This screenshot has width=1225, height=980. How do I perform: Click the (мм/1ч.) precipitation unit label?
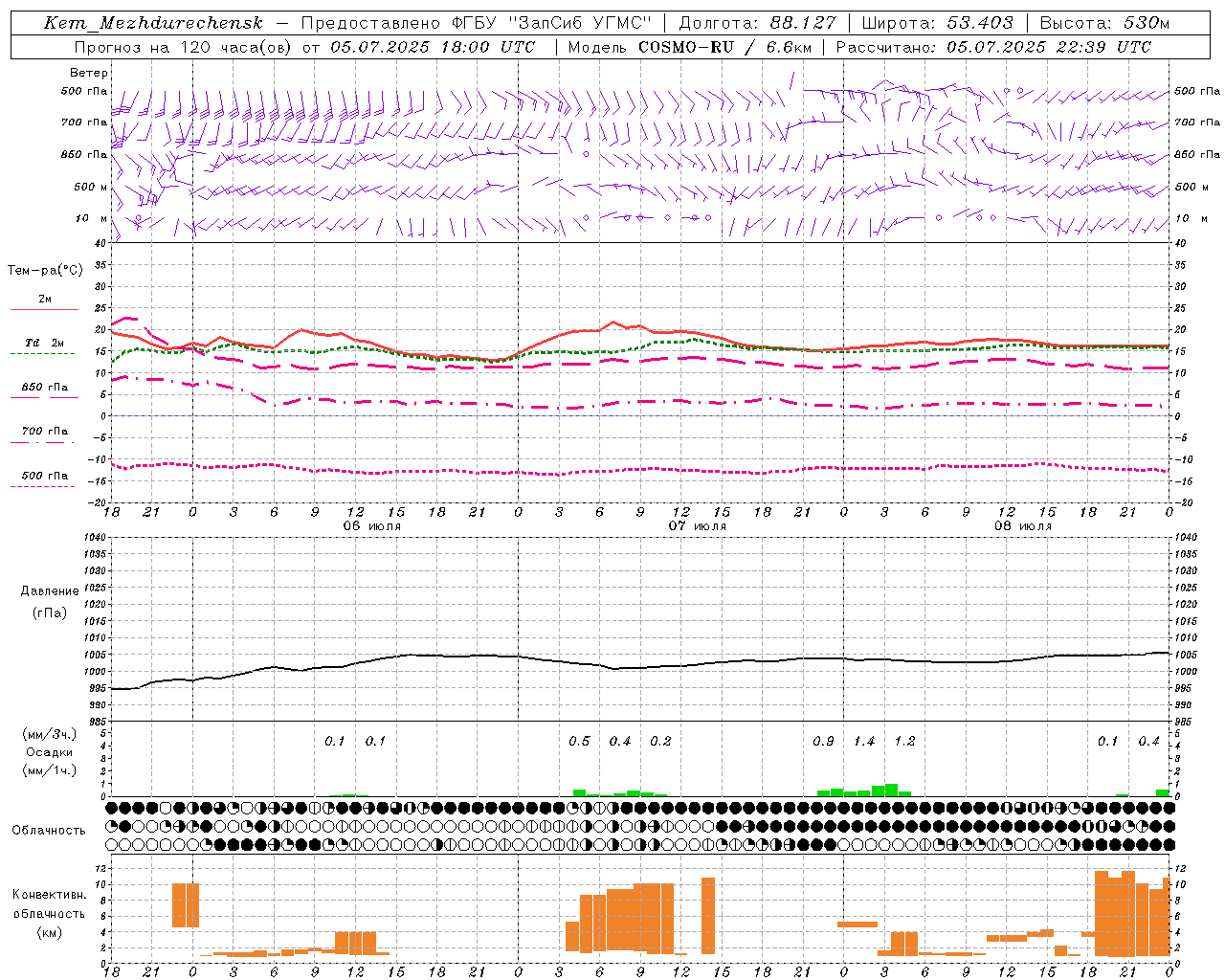(48, 770)
